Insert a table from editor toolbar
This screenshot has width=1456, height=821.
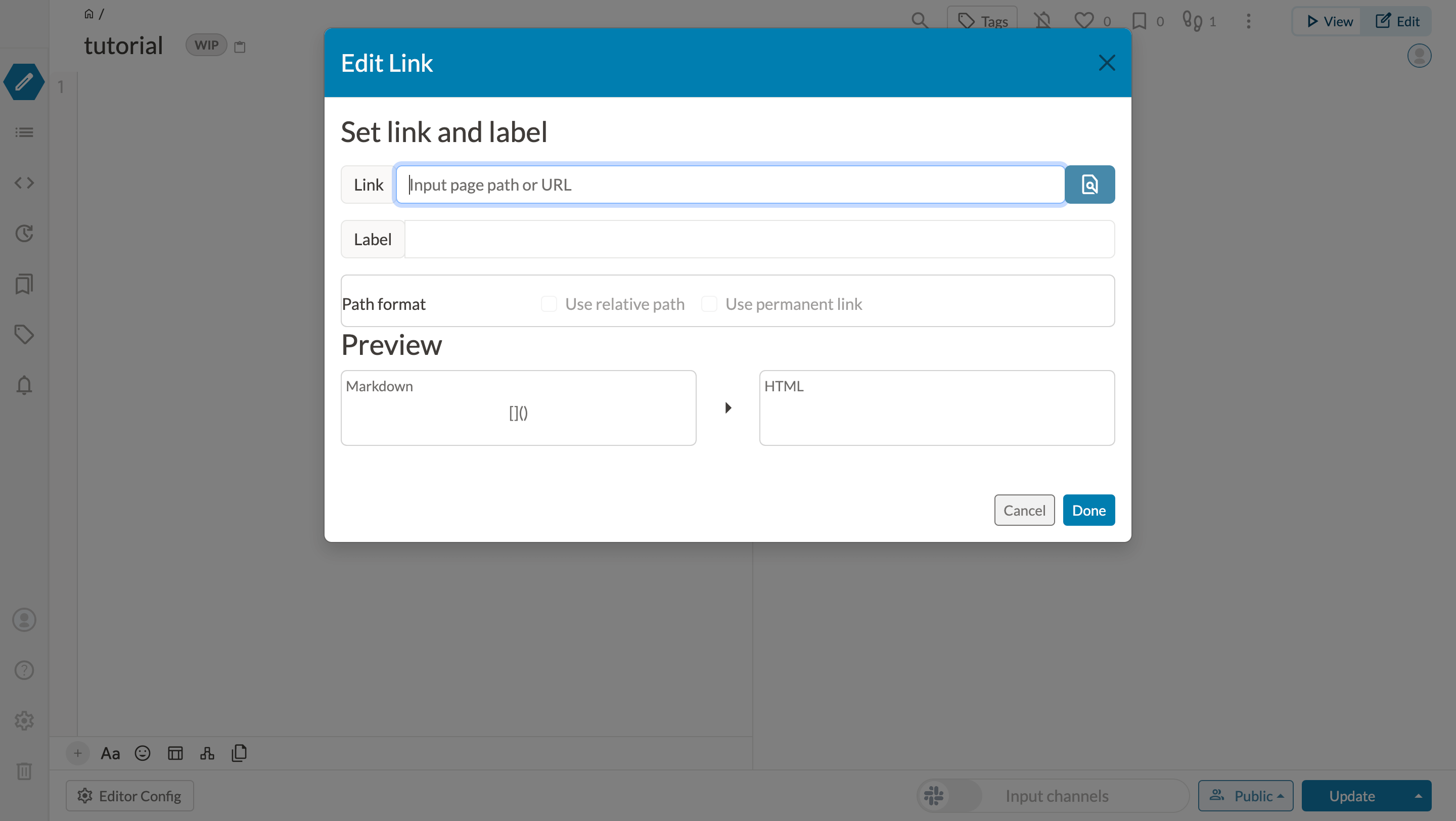click(x=175, y=753)
